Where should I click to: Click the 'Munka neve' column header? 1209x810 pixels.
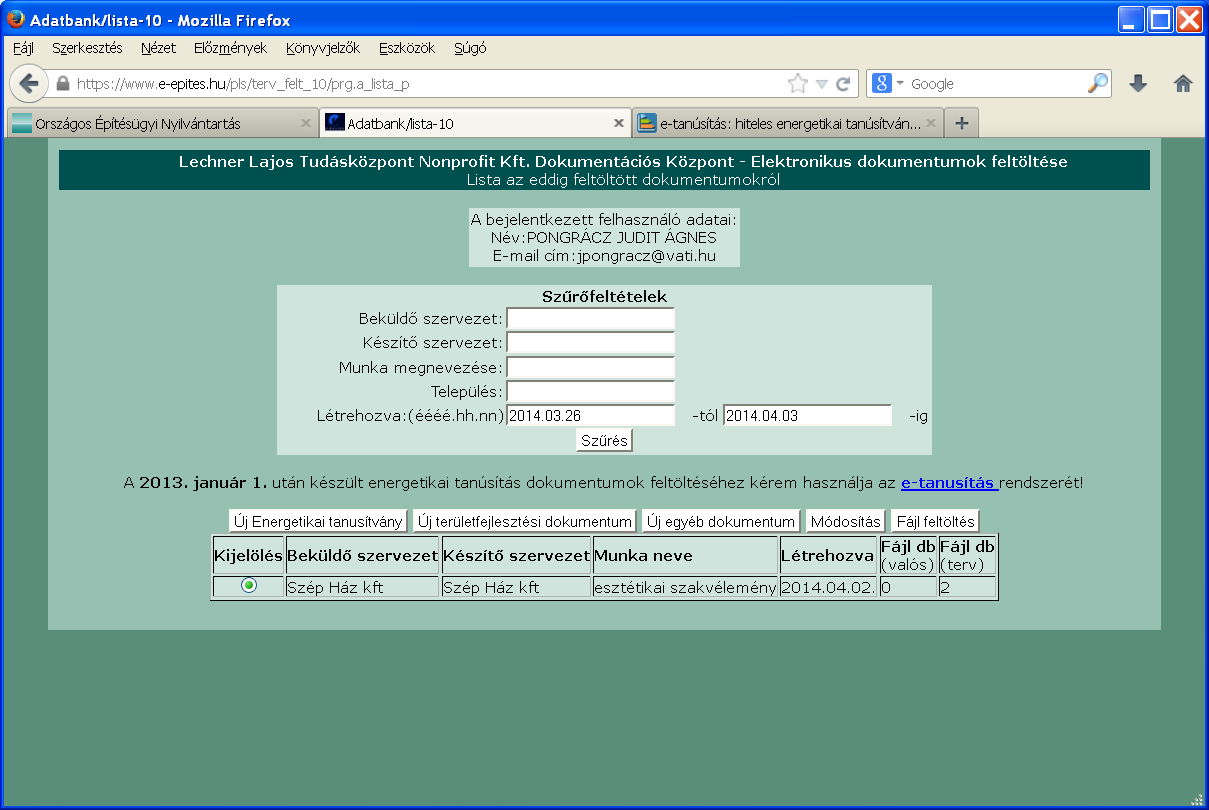[685, 555]
